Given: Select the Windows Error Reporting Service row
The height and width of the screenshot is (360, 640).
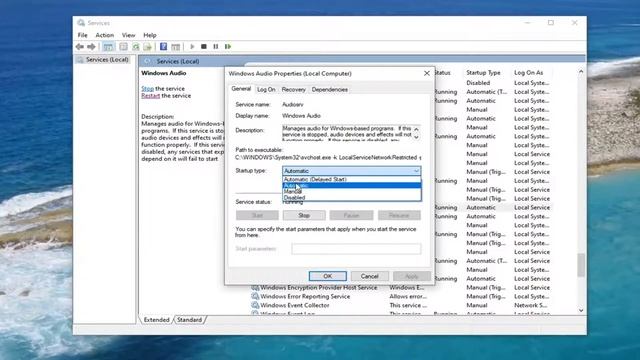Looking at the screenshot, I should click(400, 296).
